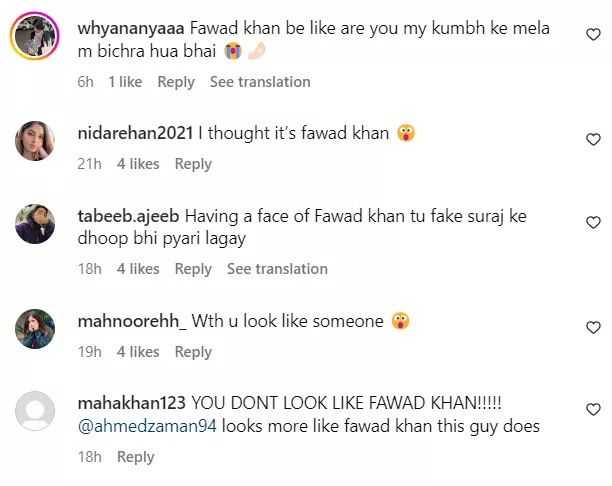Heart the mahnoorehh_ comment
The height and width of the screenshot is (486, 612).
pos(592,328)
